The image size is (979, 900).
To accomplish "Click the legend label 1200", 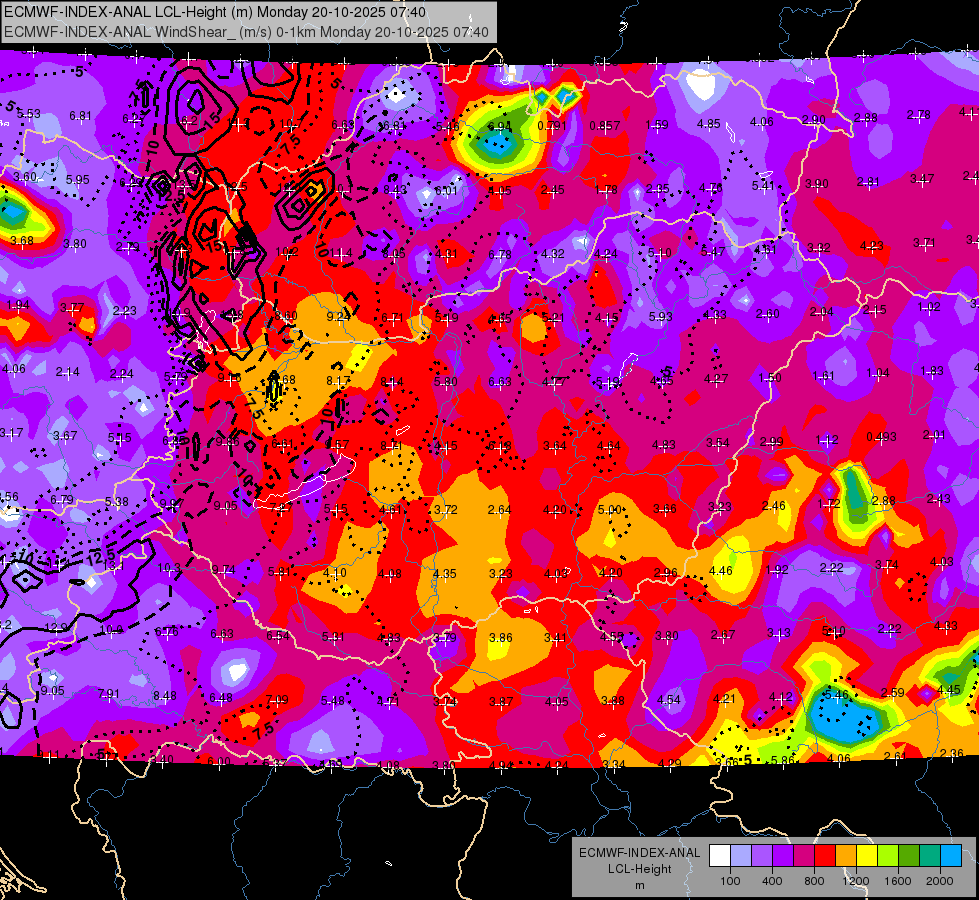I will (x=856, y=881).
